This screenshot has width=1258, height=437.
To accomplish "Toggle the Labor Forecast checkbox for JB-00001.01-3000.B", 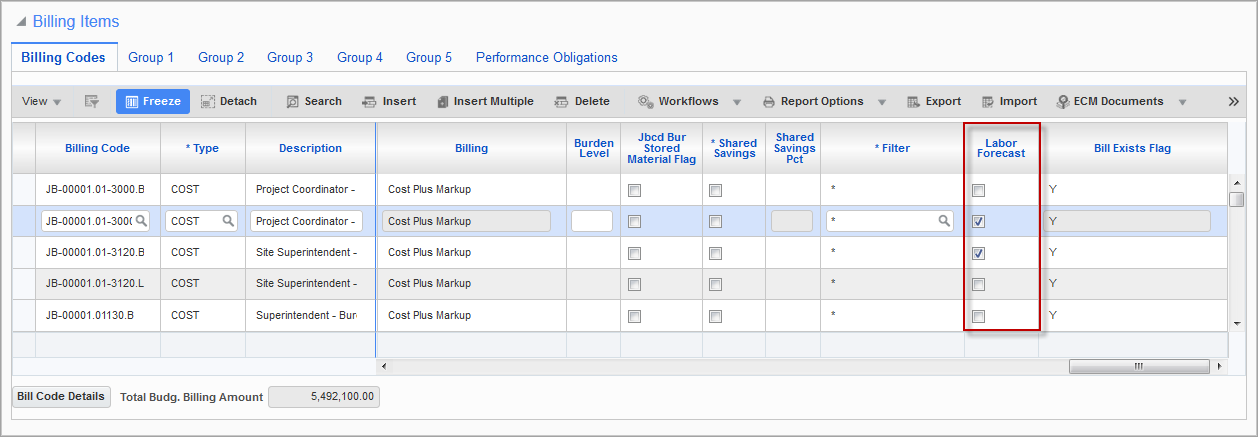I will coord(979,190).
